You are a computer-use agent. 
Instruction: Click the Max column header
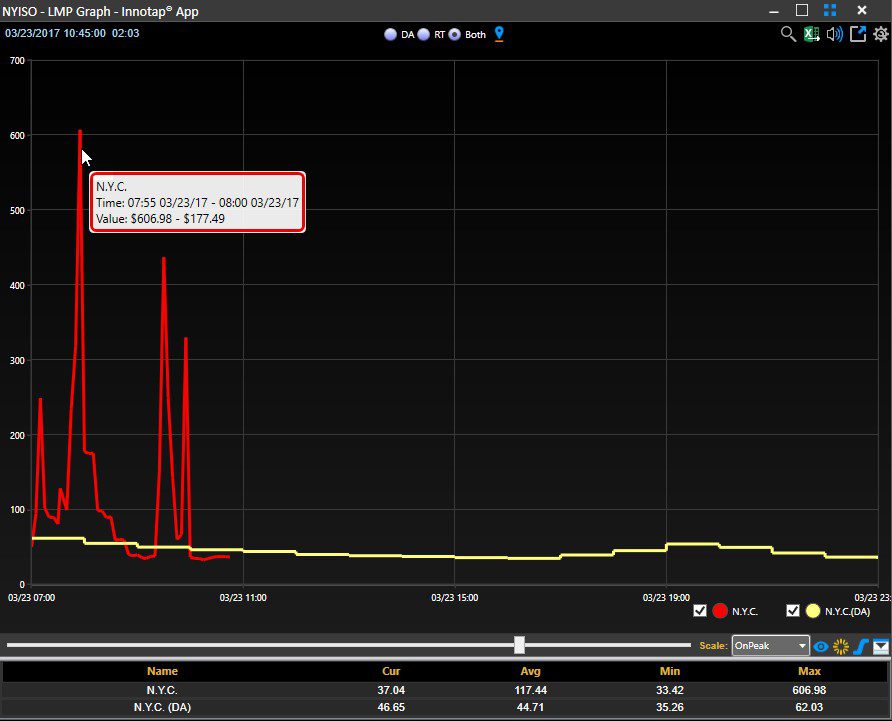tap(809, 671)
